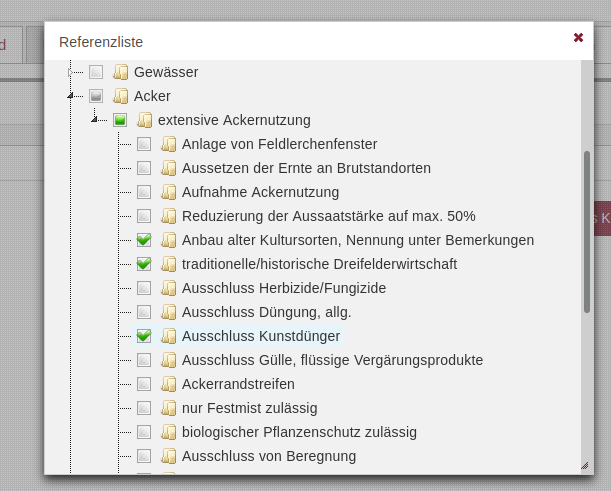Click the vertical scrollbar thumb

[x=586, y=230]
